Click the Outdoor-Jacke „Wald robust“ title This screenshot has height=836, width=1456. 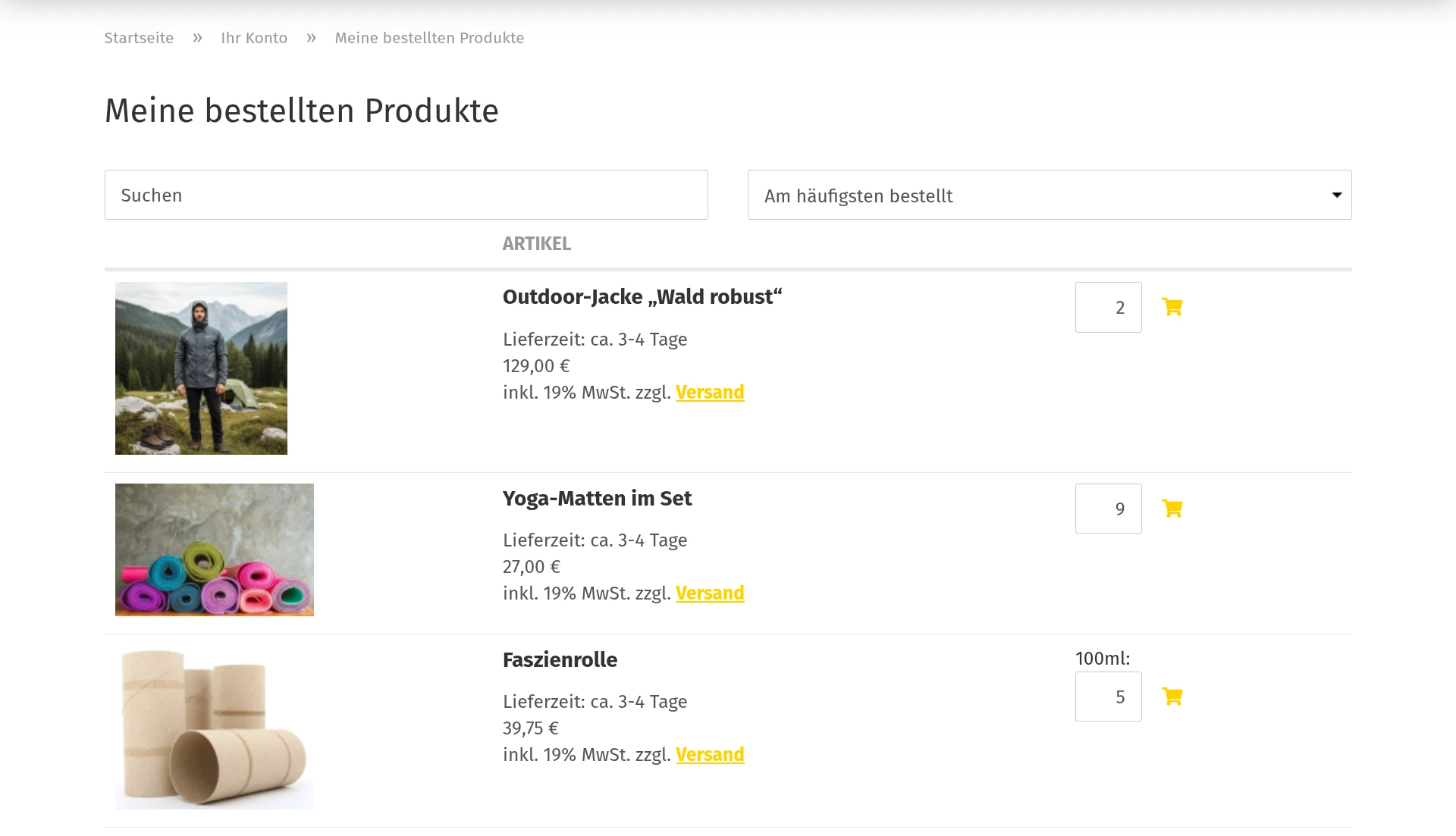click(642, 297)
